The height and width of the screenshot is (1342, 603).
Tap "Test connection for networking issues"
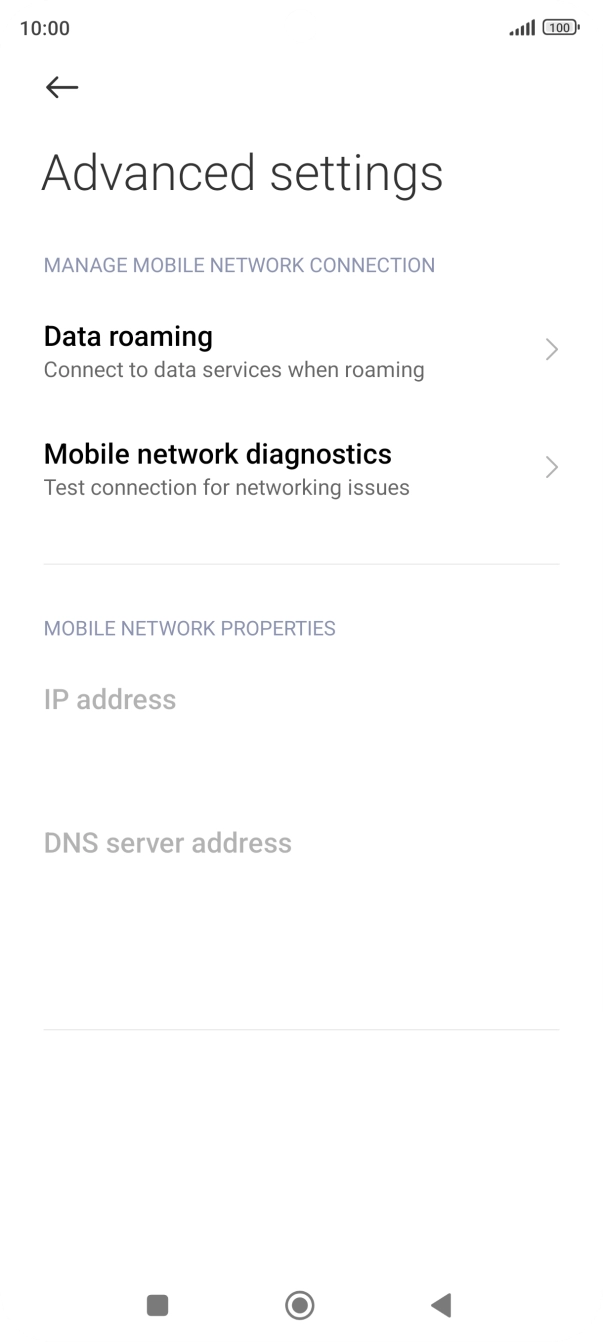click(226, 488)
